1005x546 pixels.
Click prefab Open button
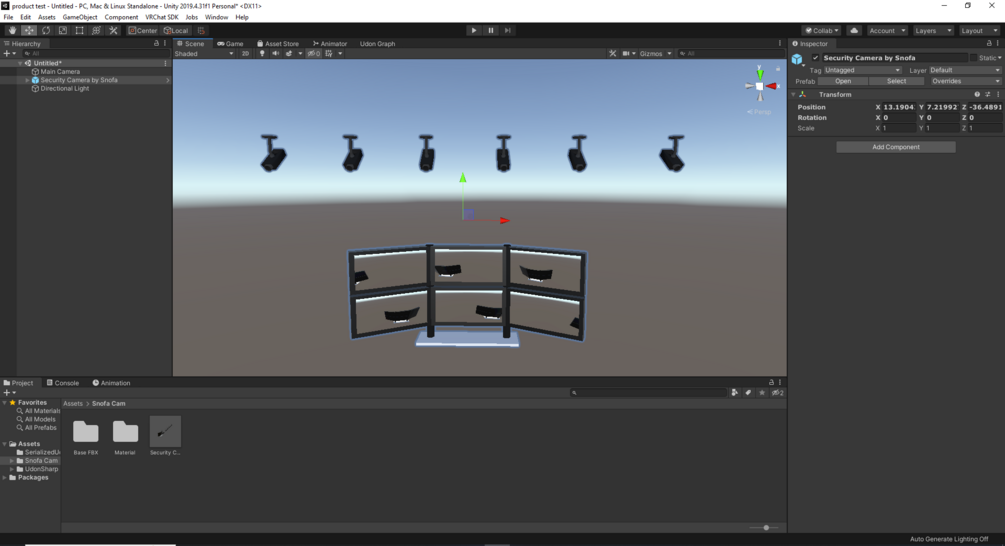(x=843, y=81)
